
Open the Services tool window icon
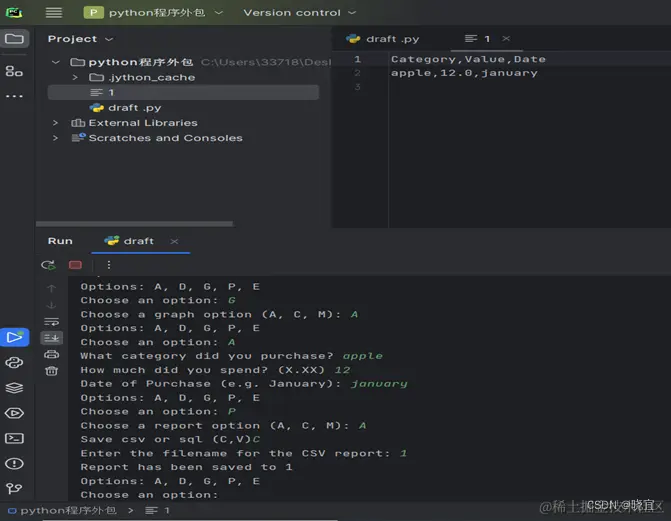(14, 413)
